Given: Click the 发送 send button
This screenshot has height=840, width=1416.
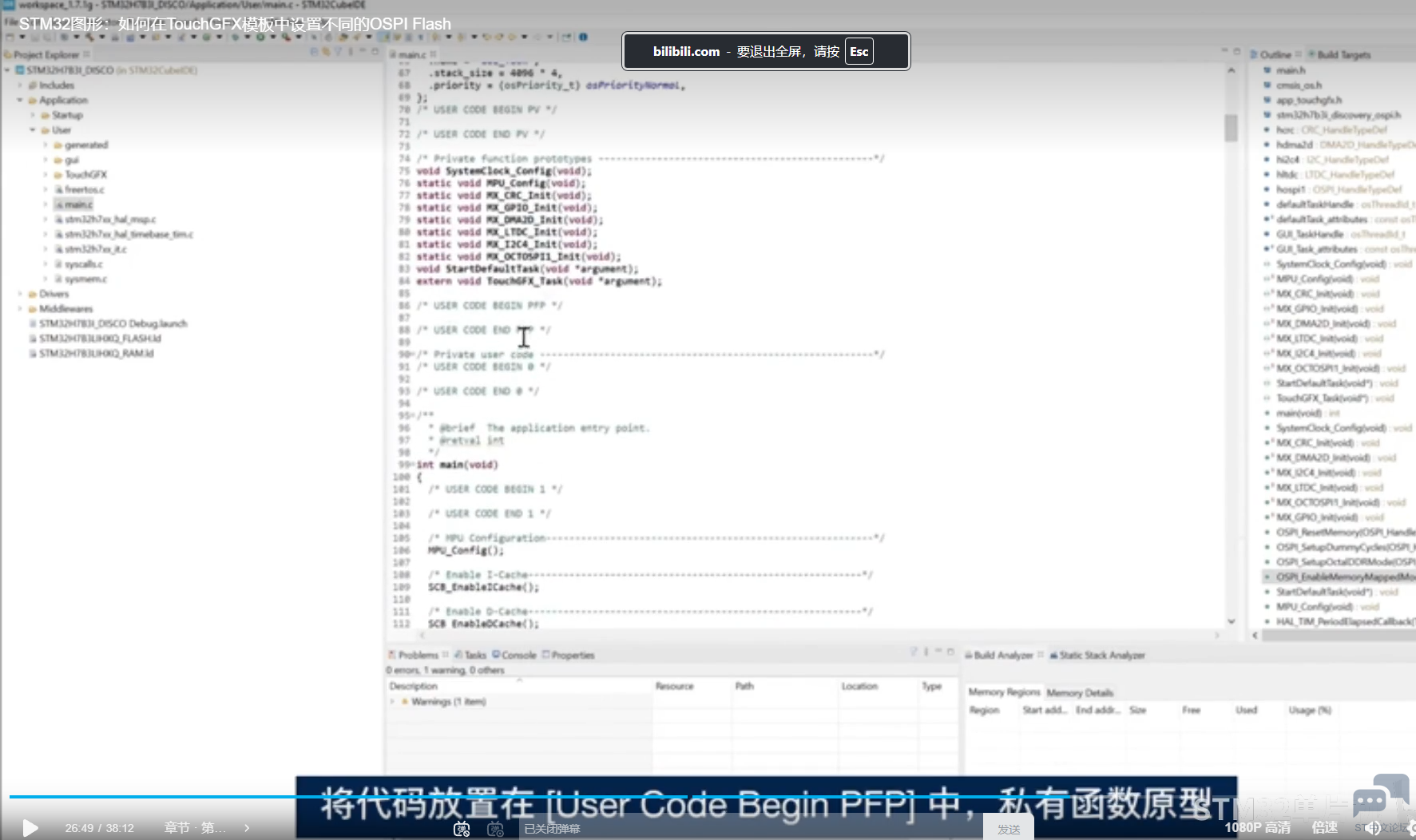Looking at the screenshot, I should point(1009,829).
